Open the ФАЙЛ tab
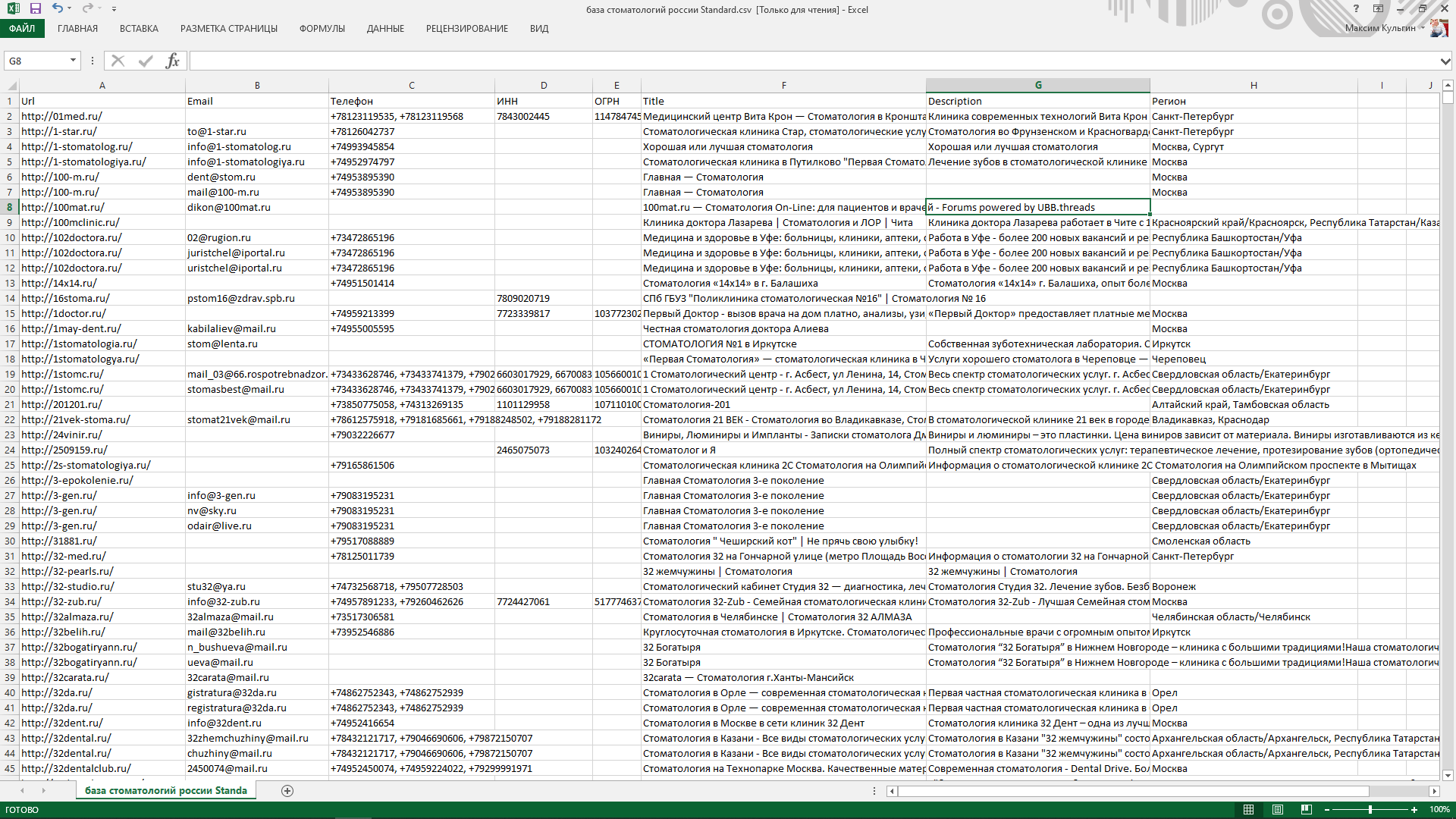 (x=22, y=29)
